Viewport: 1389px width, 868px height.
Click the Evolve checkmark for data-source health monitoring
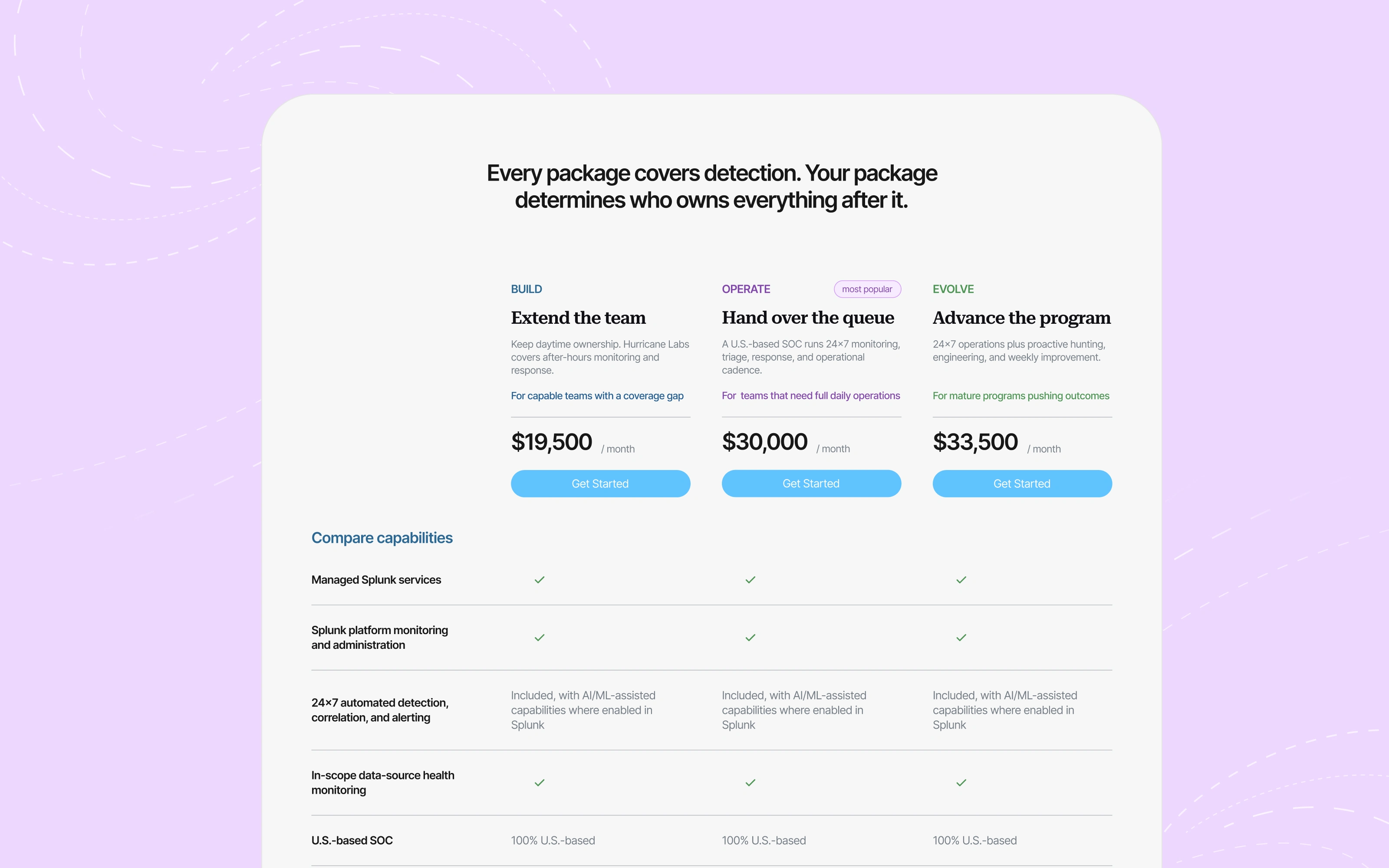961,783
